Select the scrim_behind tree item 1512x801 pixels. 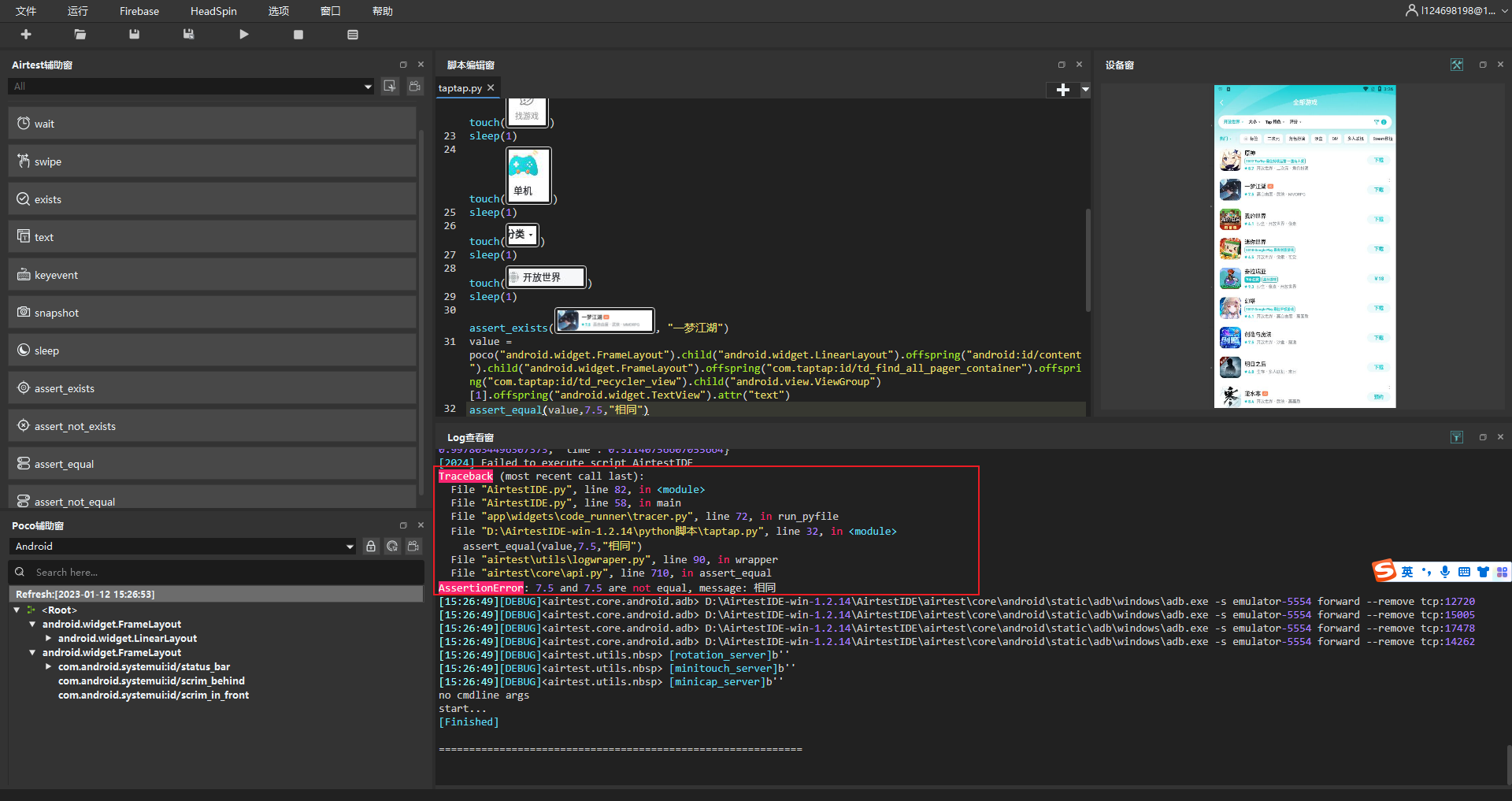(151, 681)
